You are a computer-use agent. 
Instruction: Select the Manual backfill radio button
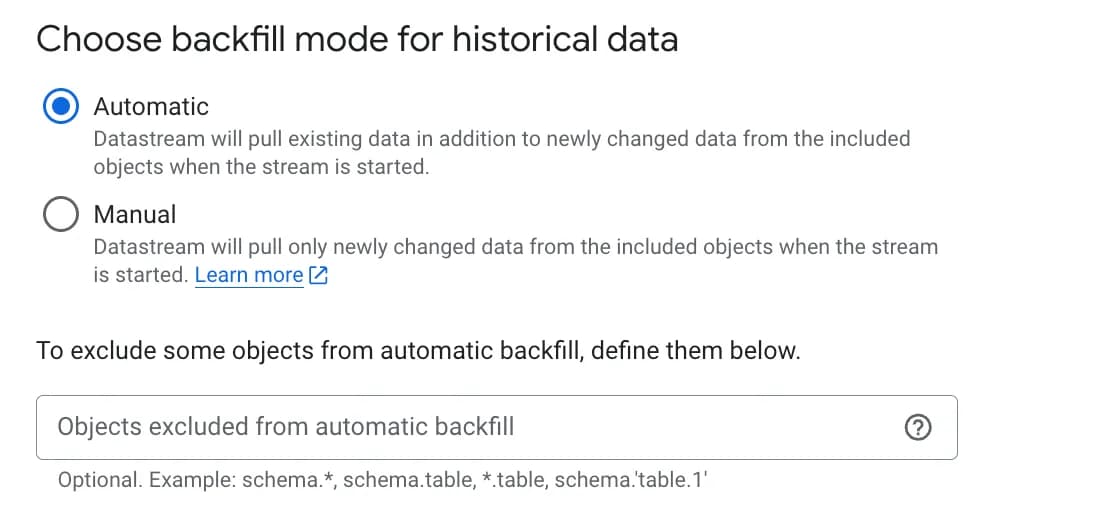pos(61,214)
